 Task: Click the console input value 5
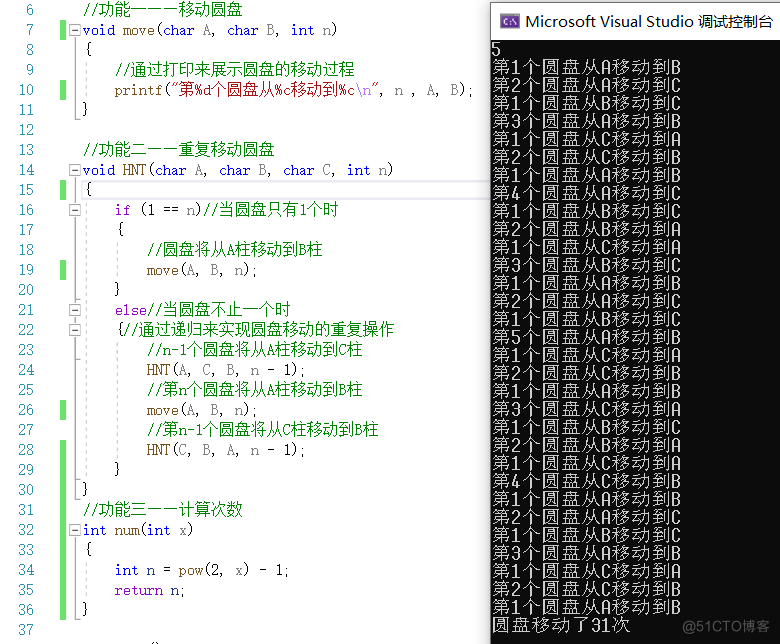[496, 49]
